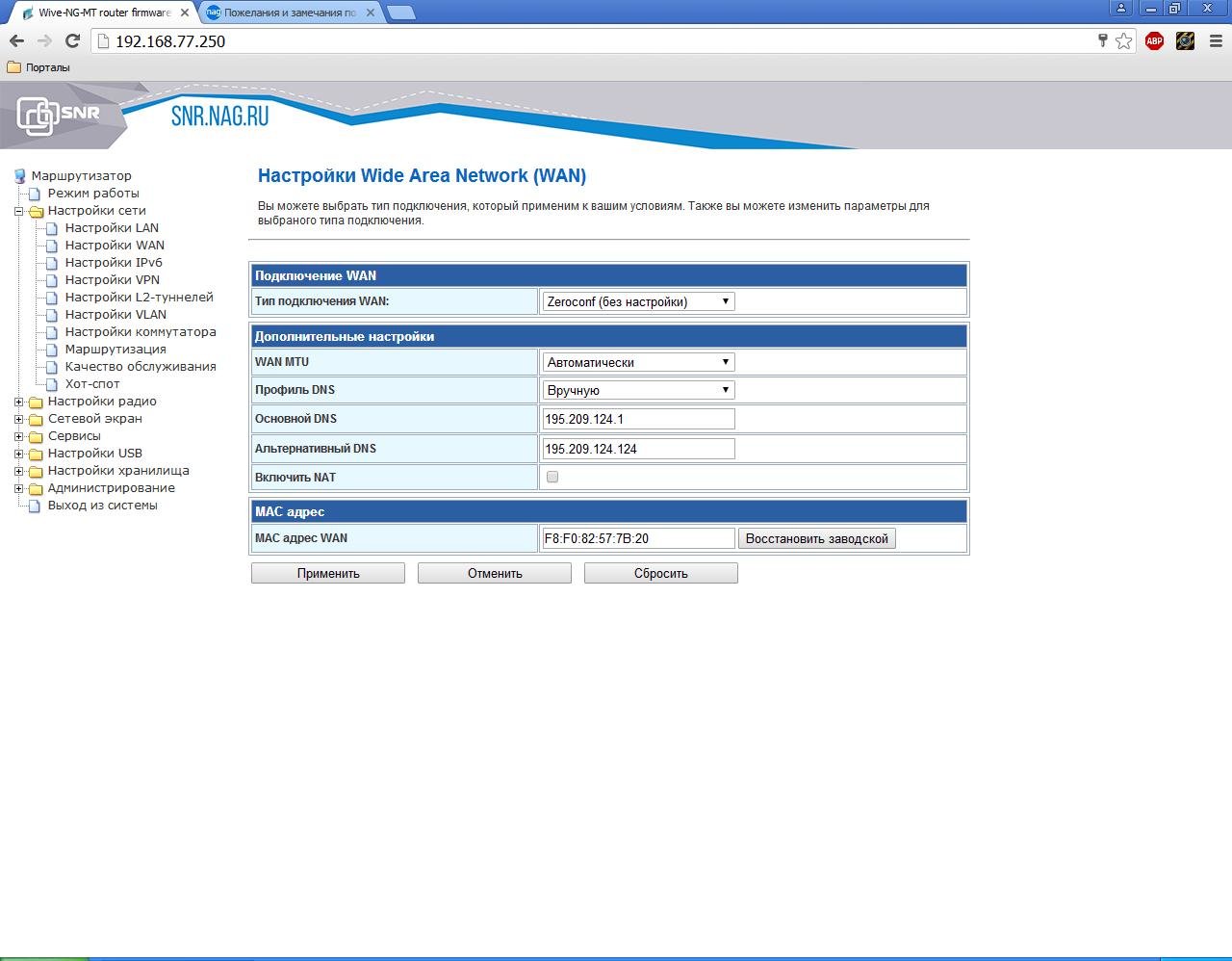Click the Альтернативный DNS input field

(638, 449)
